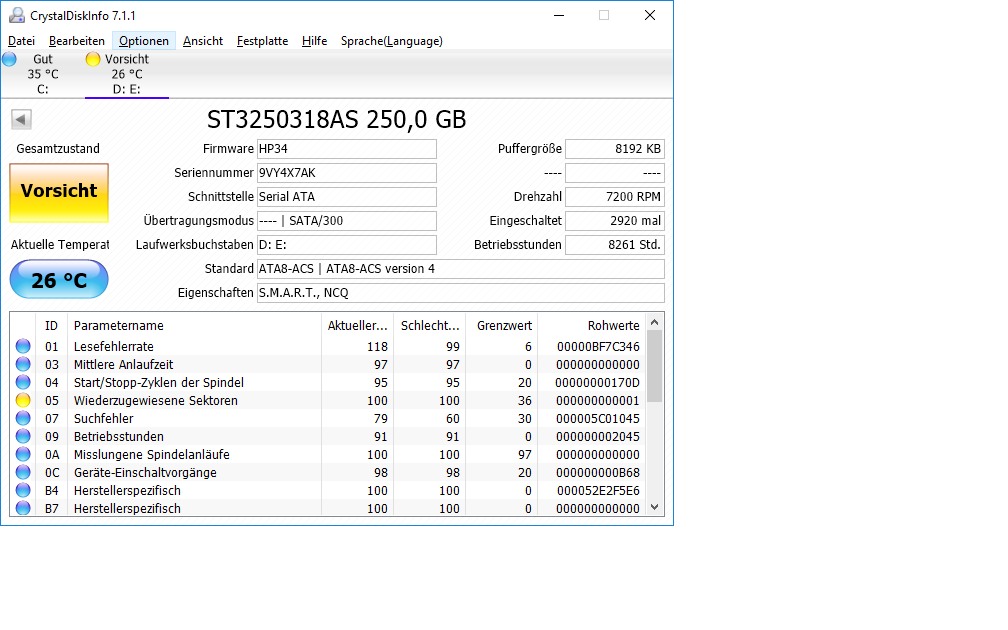This screenshot has height=630, width=1008.
Task: Click the Drehzahl field 7200 RPM
Action: coord(615,197)
